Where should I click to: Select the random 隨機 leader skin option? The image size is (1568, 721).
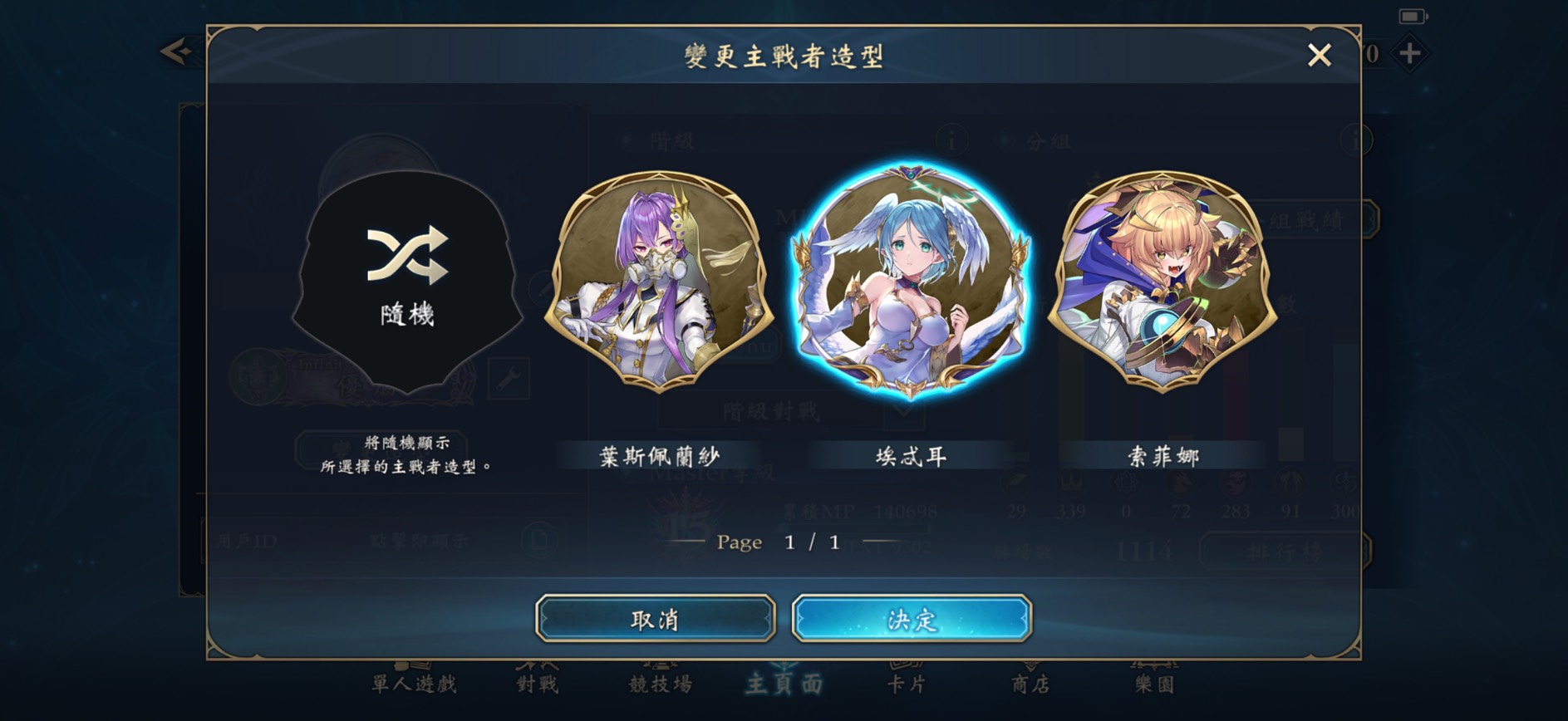pos(407,282)
